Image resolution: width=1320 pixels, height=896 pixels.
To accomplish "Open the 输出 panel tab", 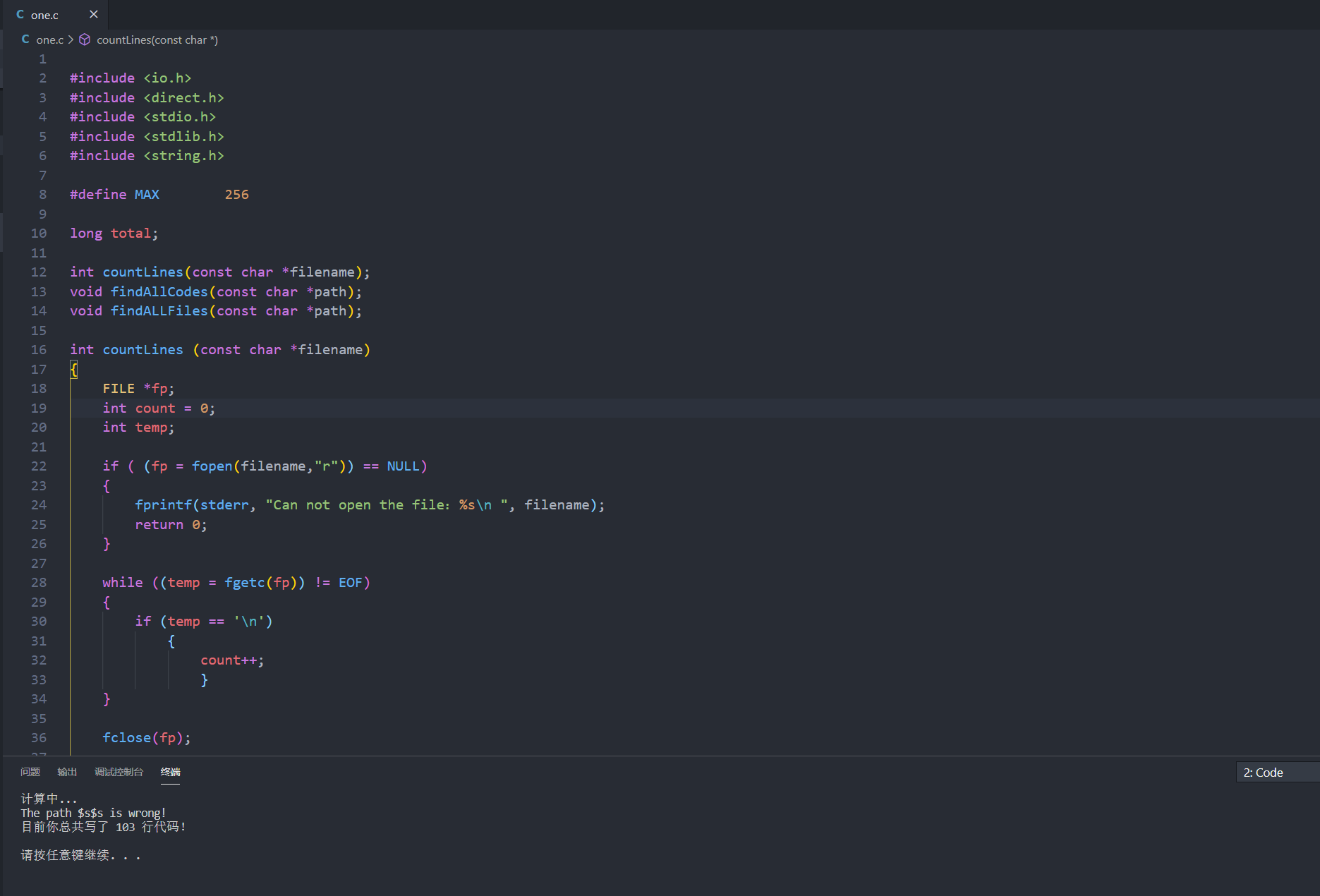I will (x=67, y=772).
